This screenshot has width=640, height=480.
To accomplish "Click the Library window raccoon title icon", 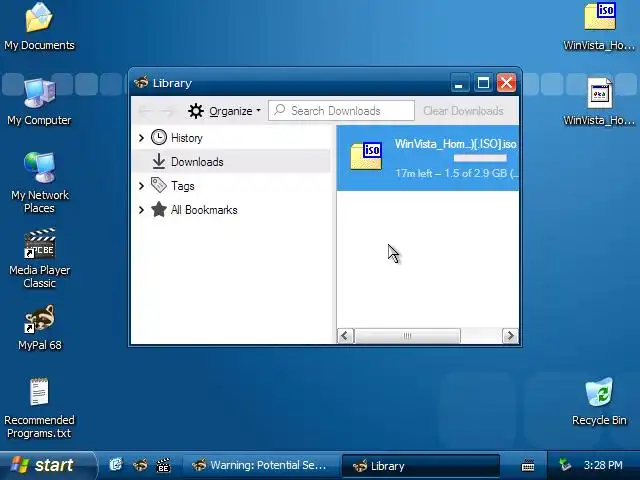I will tap(141, 82).
